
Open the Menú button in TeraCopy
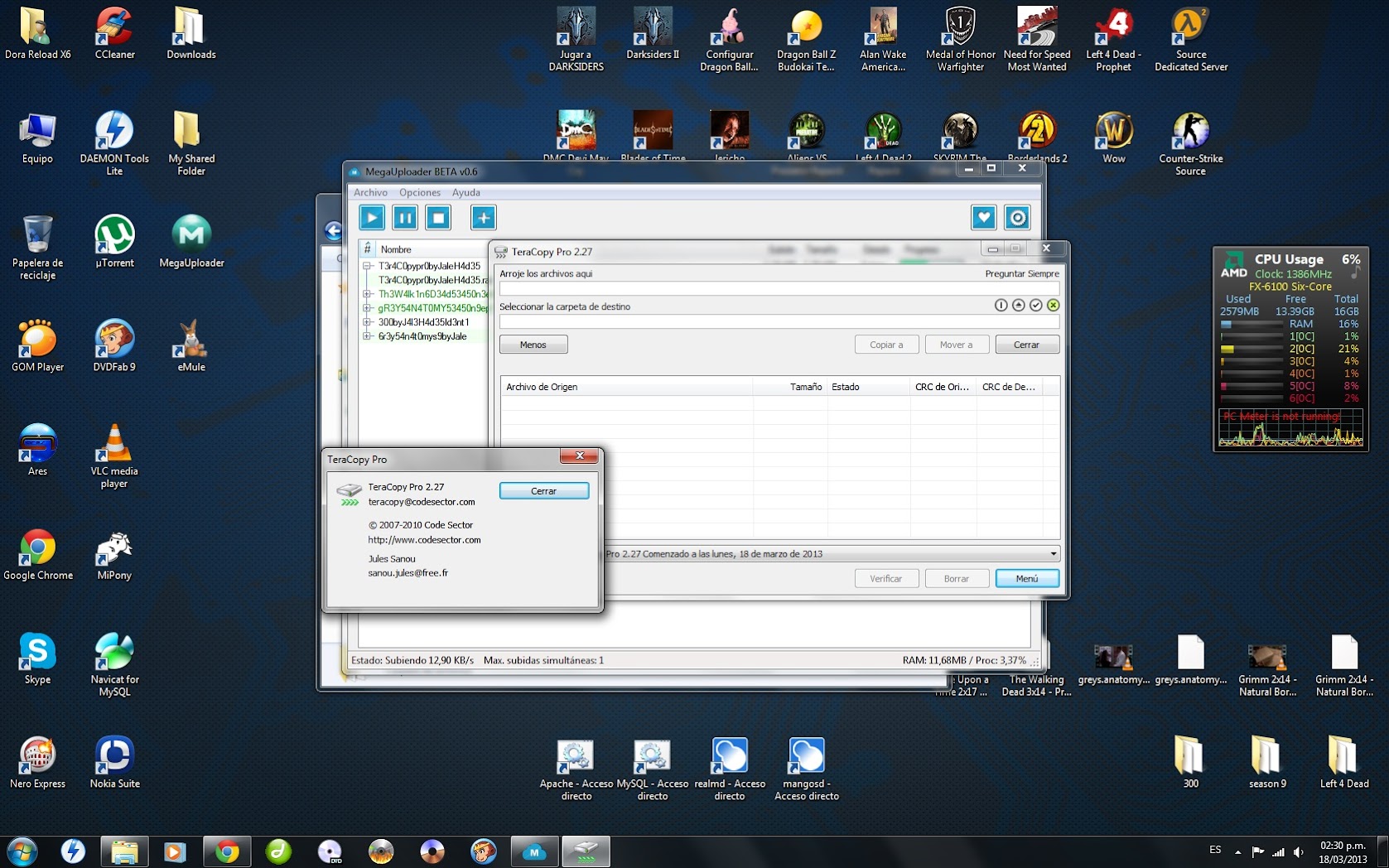1027,578
